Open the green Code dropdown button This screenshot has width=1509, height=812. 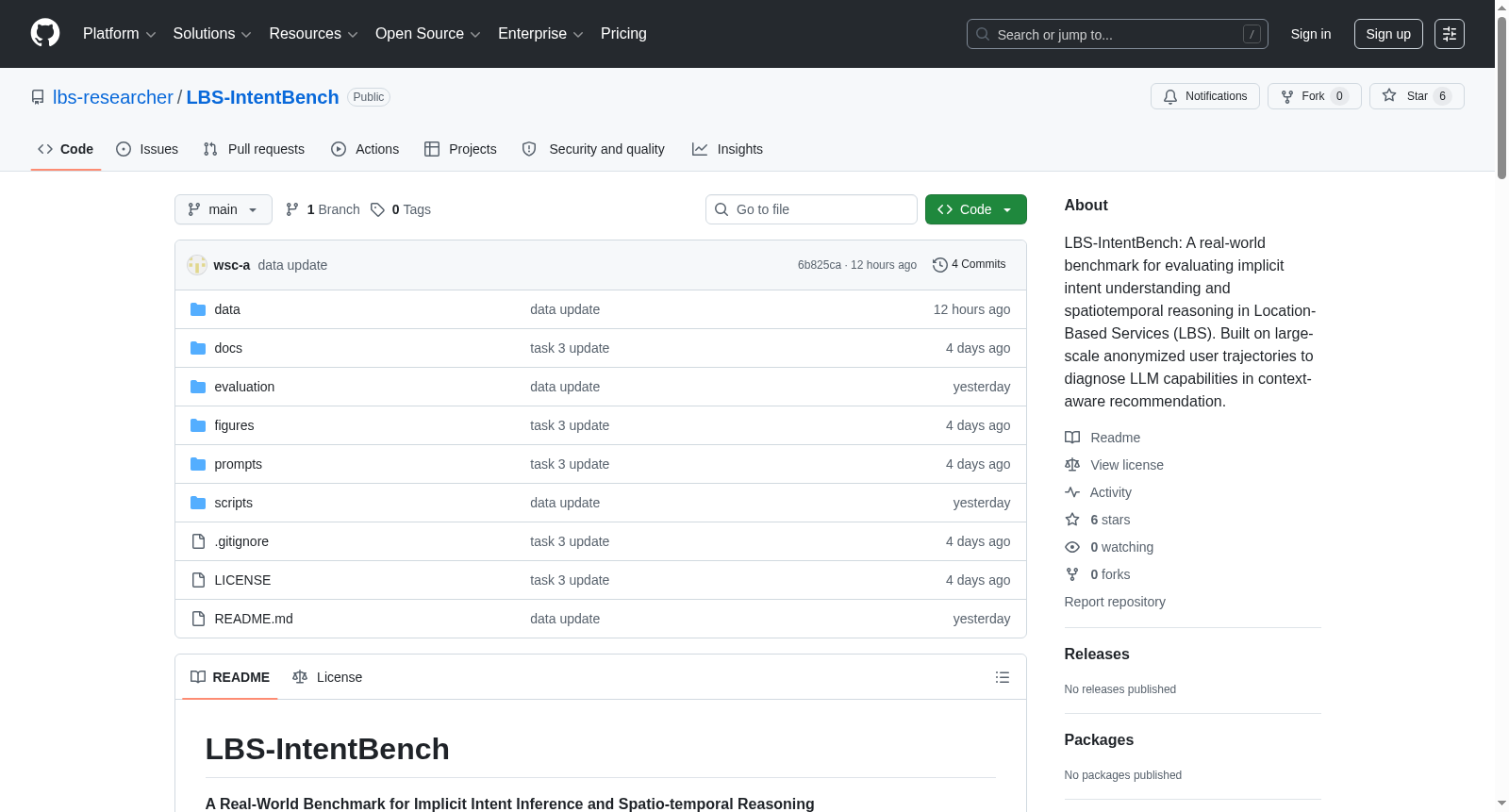pos(976,209)
